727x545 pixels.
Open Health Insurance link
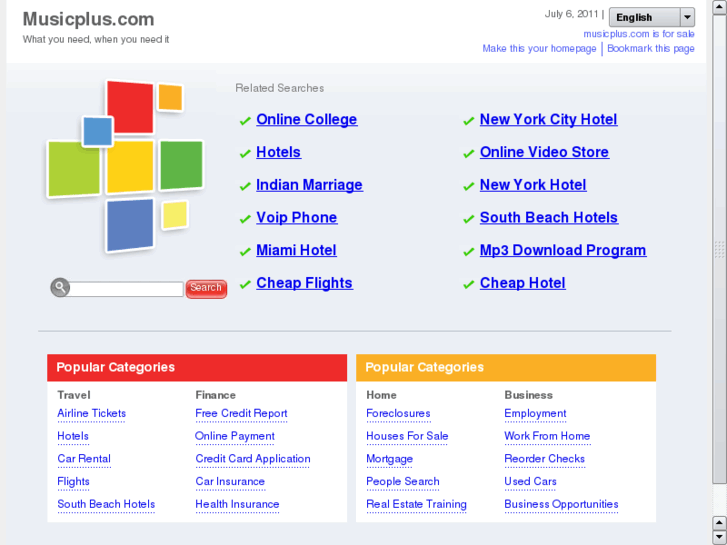coord(237,504)
